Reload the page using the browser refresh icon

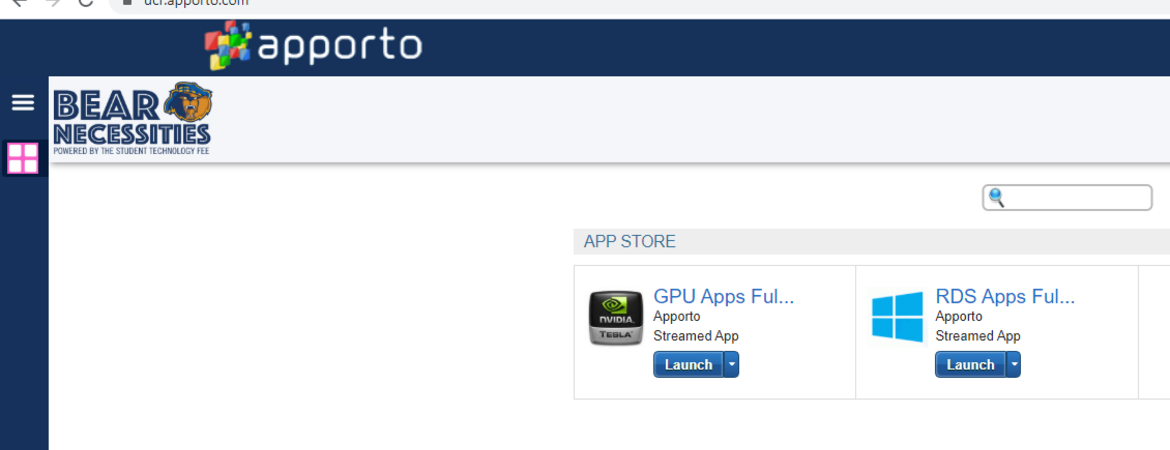tap(86, 3)
